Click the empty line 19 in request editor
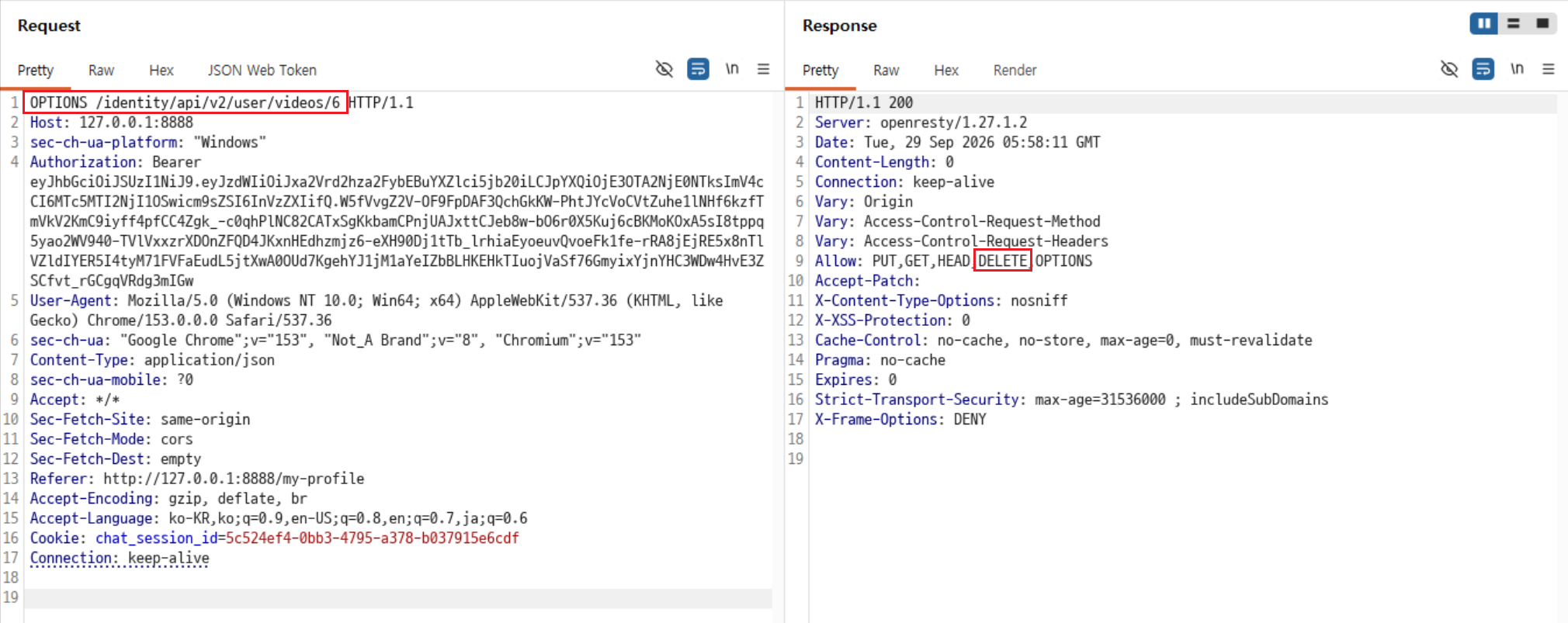Image resolution: width=1568 pixels, height=623 pixels. pyautogui.click(x=397, y=597)
